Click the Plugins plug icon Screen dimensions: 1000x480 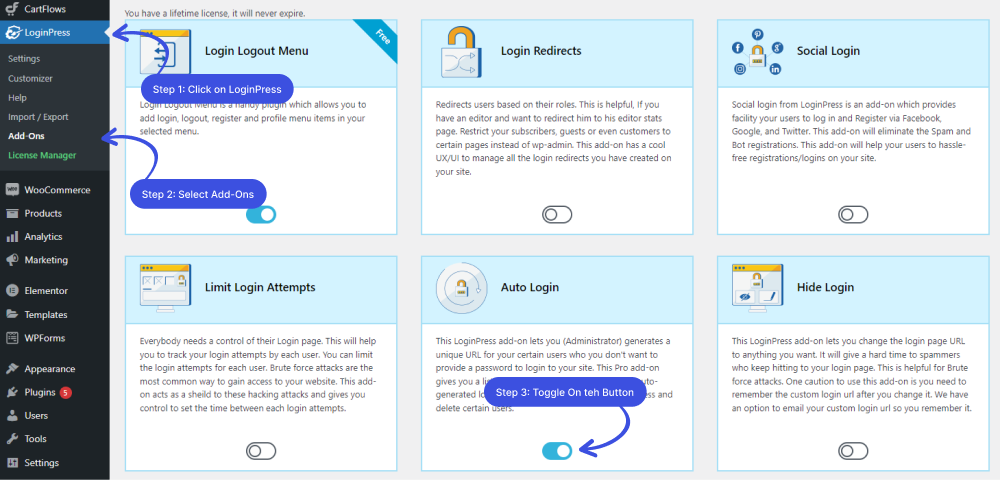tap(11, 392)
